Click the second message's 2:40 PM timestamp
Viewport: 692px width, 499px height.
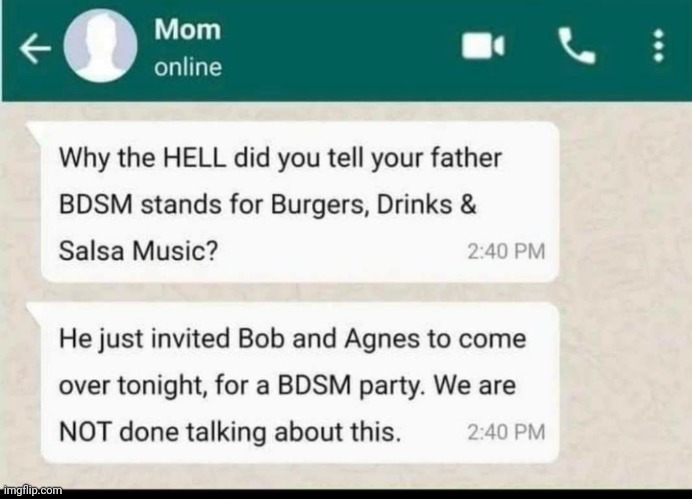pos(506,432)
